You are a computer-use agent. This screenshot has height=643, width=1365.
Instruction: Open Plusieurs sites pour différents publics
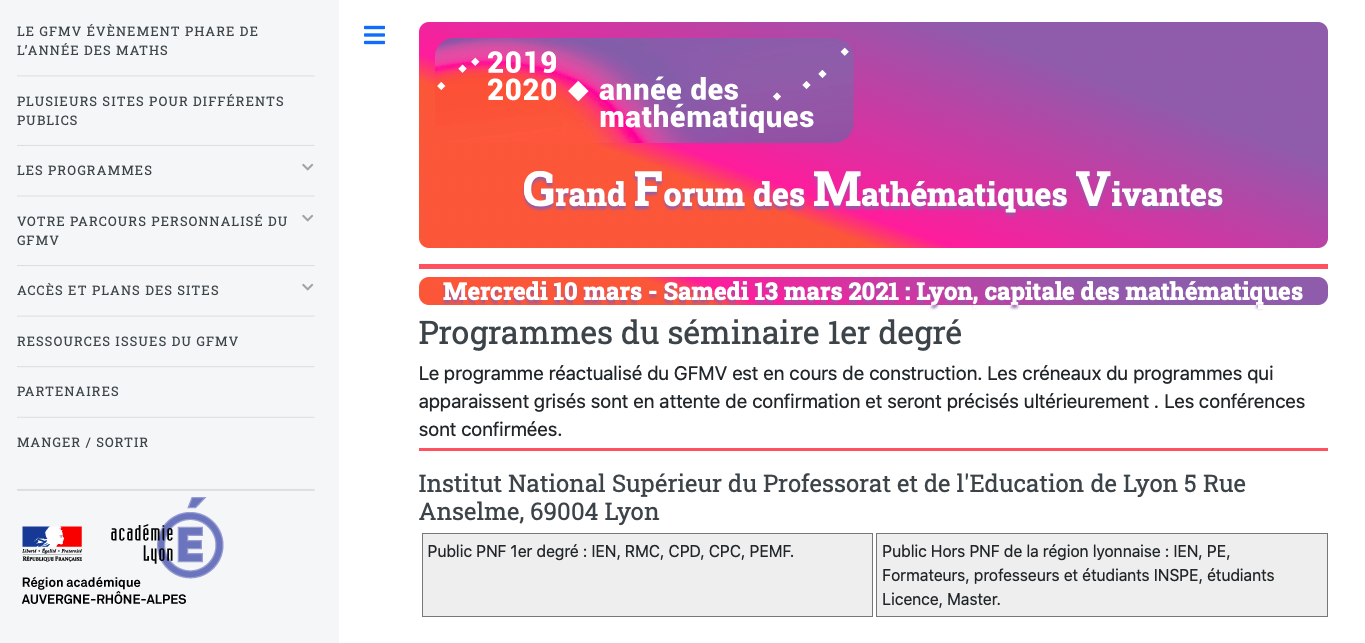pos(165,111)
